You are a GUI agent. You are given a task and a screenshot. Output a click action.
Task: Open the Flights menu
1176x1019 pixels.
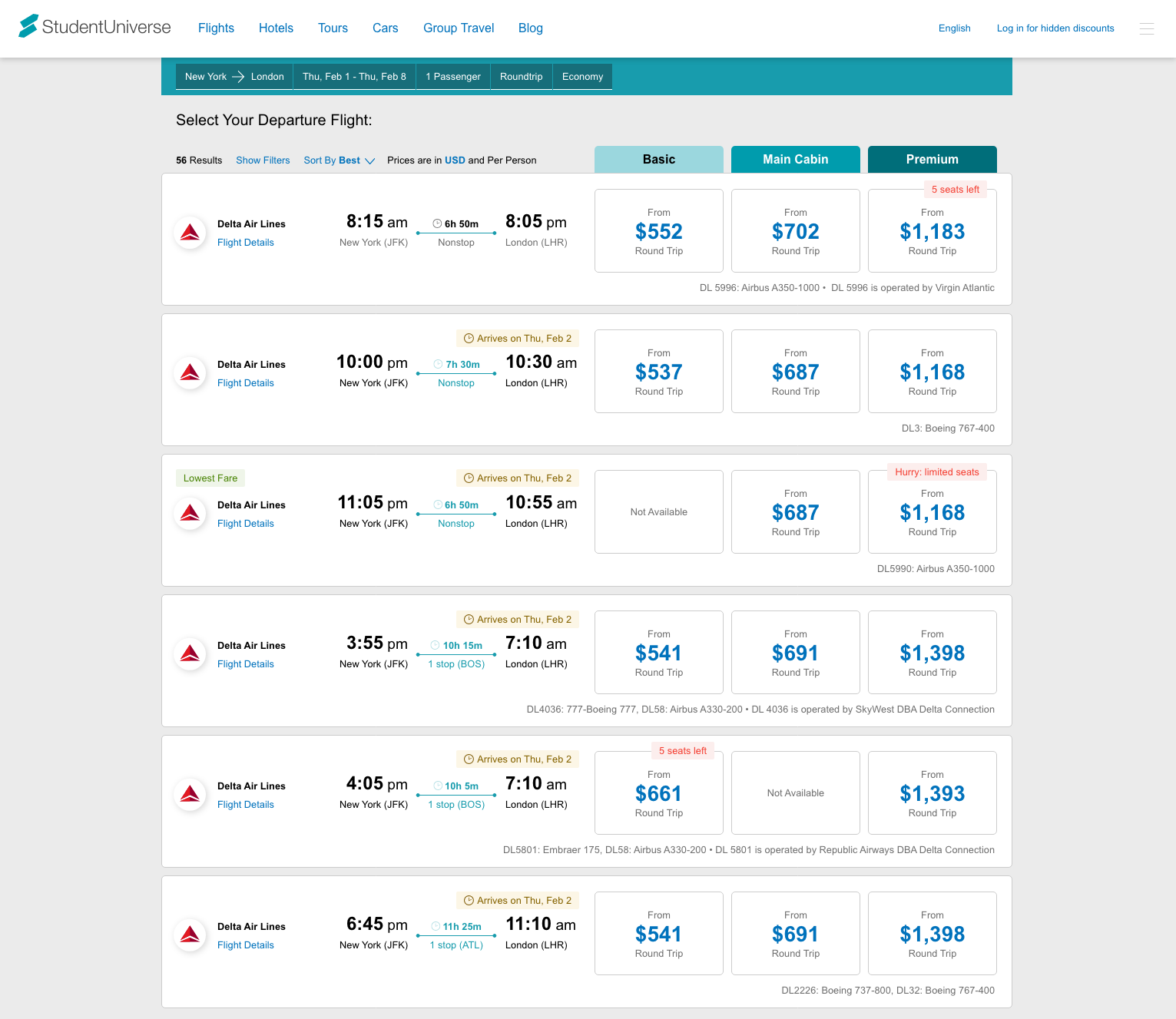click(x=216, y=28)
